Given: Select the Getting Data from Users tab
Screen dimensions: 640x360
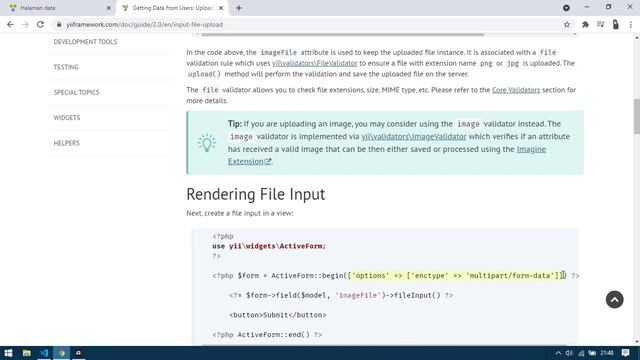Looking at the screenshot, I should 172,8.
